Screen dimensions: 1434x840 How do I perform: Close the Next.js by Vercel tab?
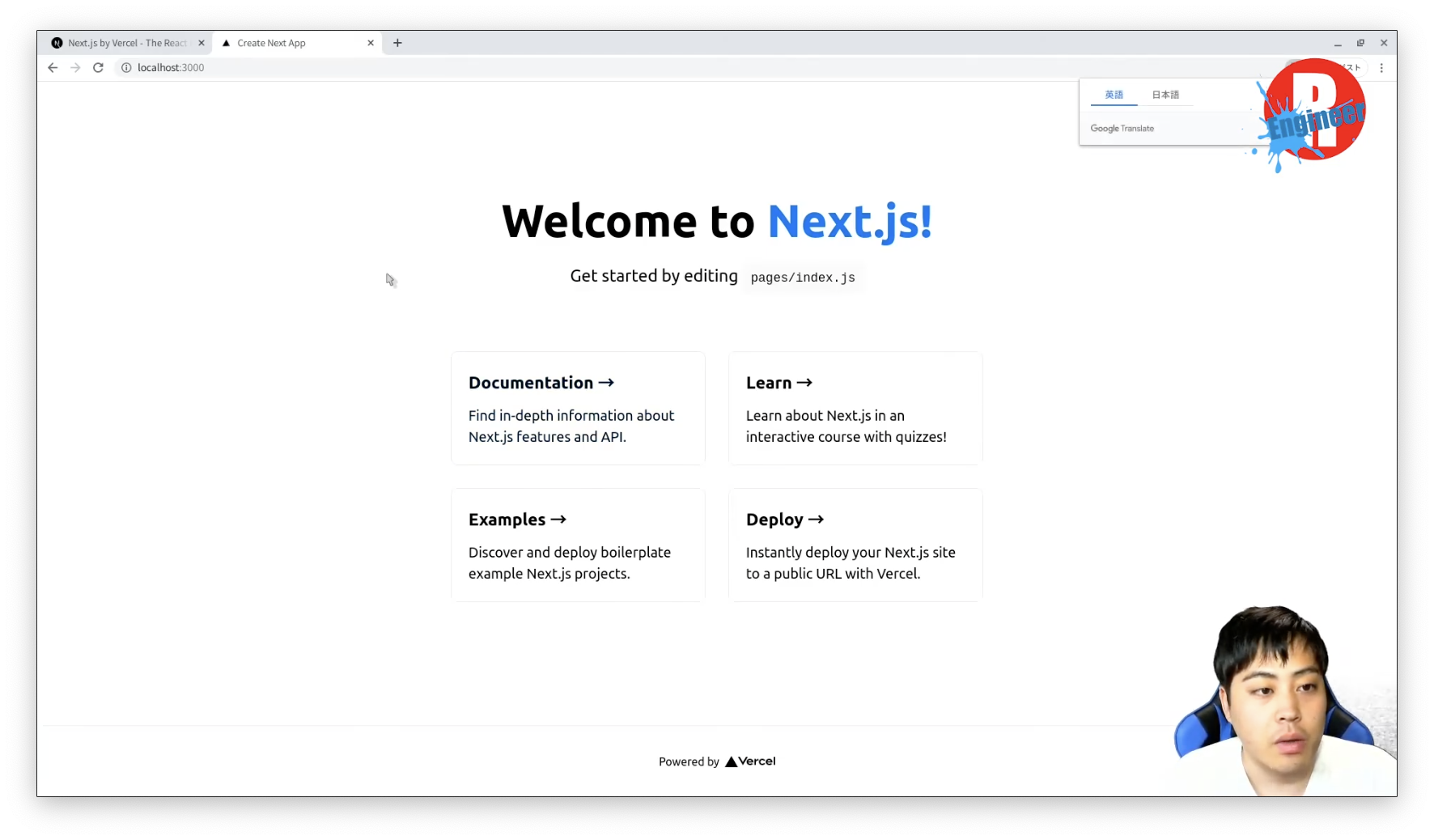click(x=202, y=43)
